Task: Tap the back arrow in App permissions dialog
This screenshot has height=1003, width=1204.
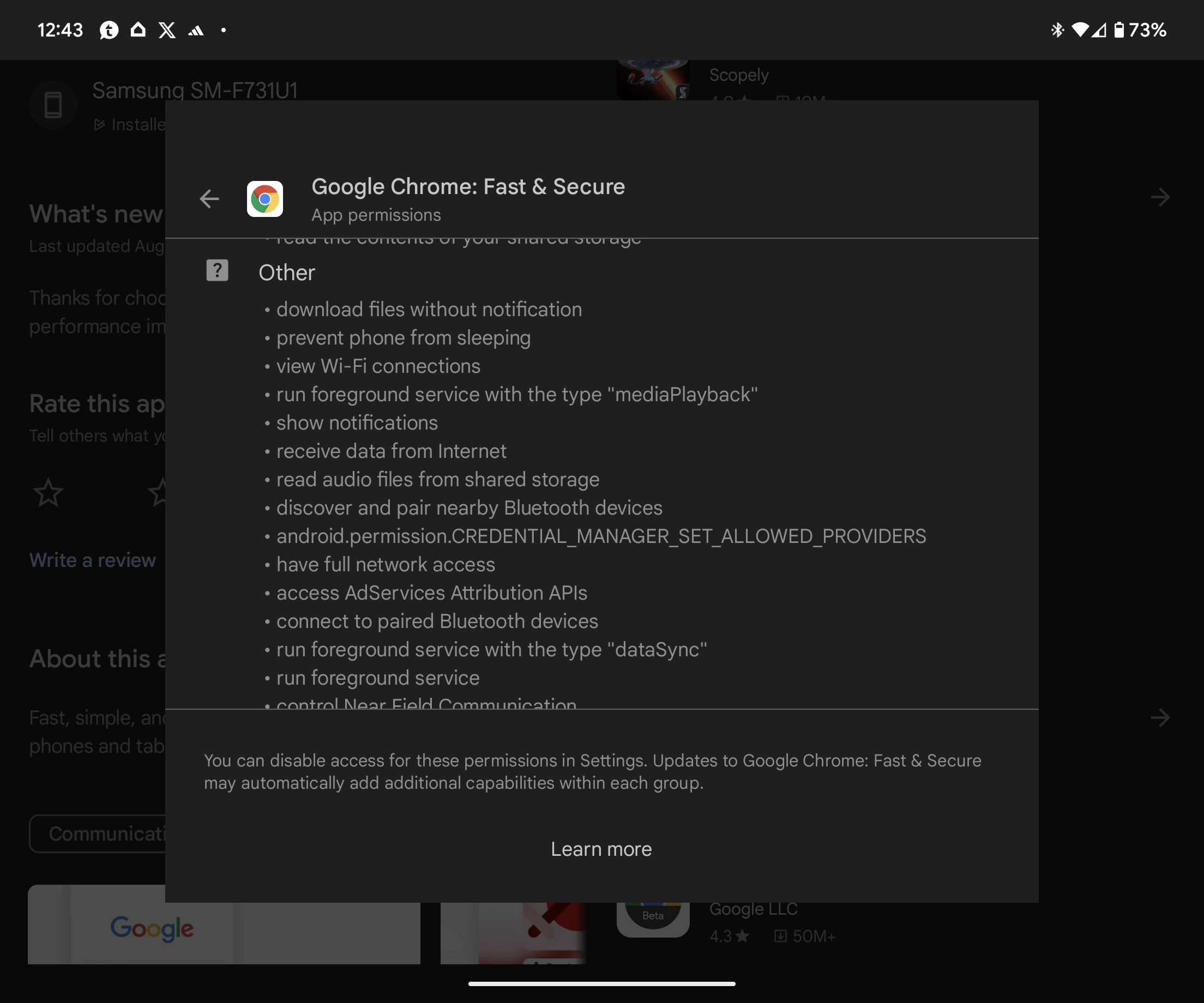Action: click(x=209, y=199)
